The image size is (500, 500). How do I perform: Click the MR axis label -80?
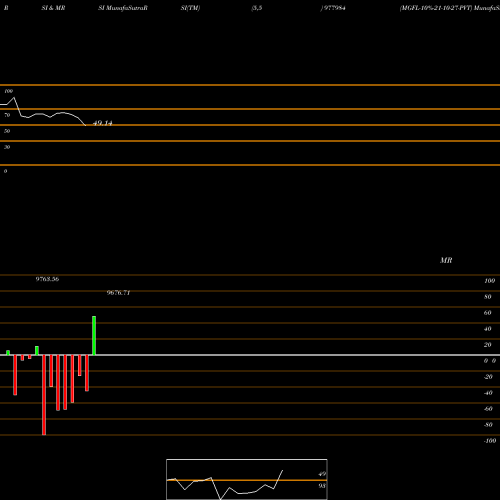[488, 425]
